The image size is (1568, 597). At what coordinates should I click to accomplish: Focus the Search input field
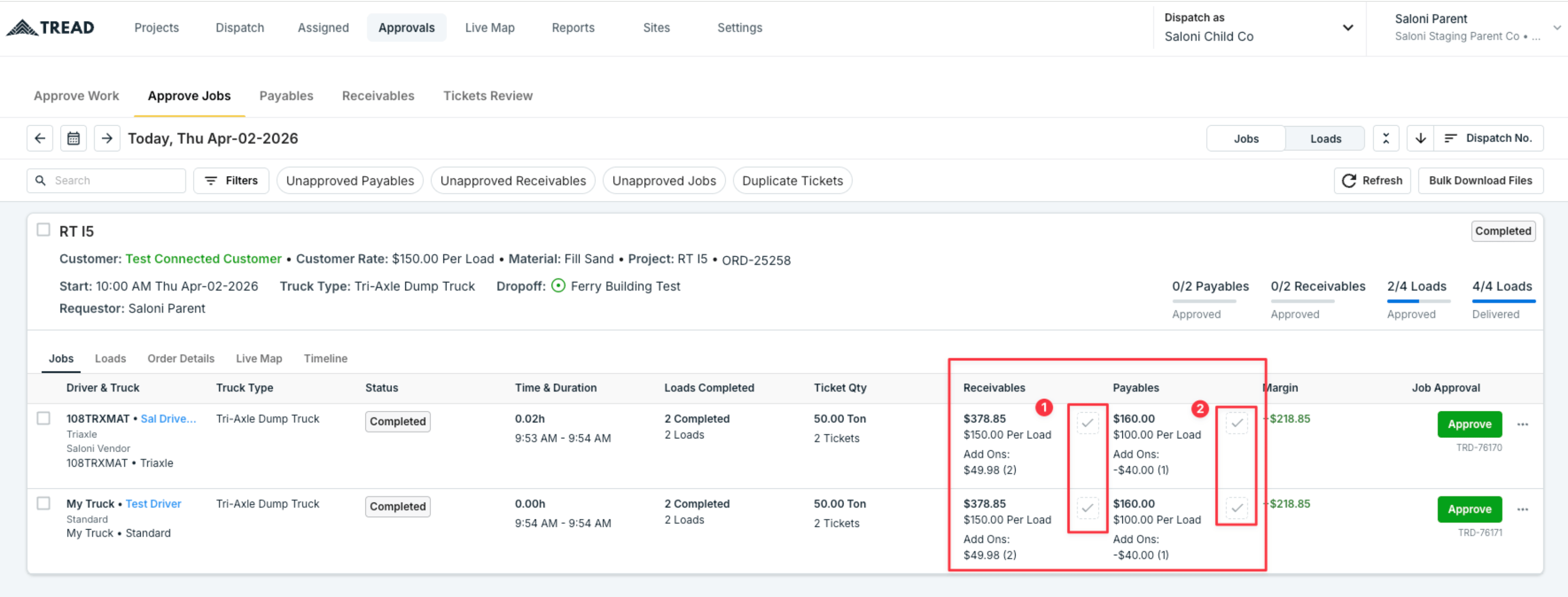tap(106, 181)
